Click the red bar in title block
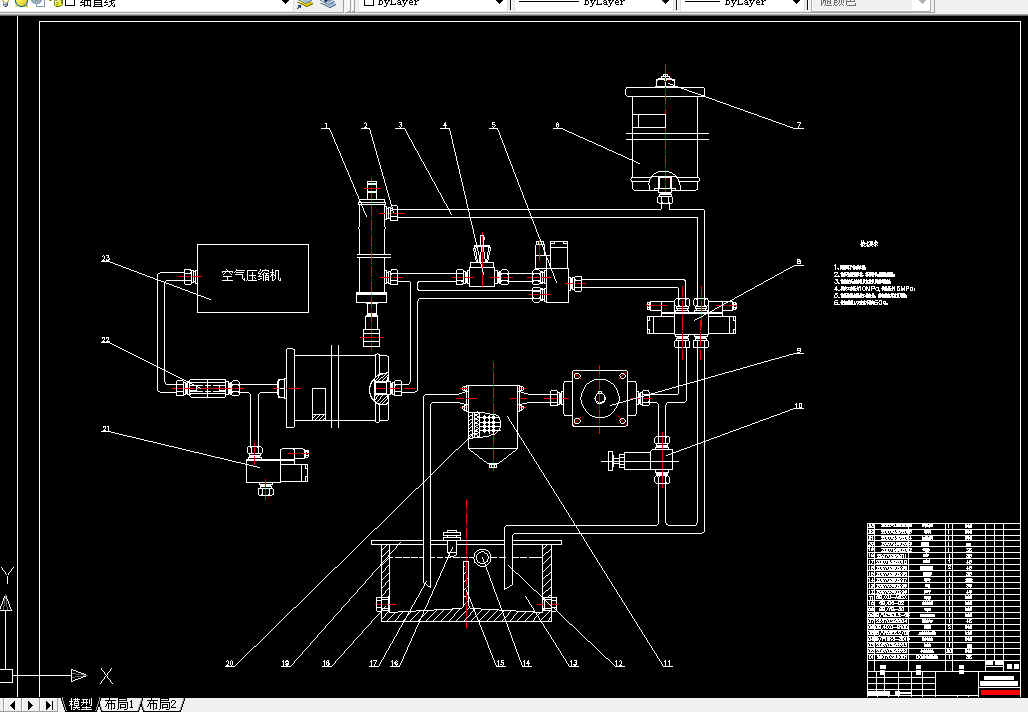 (x=1000, y=692)
